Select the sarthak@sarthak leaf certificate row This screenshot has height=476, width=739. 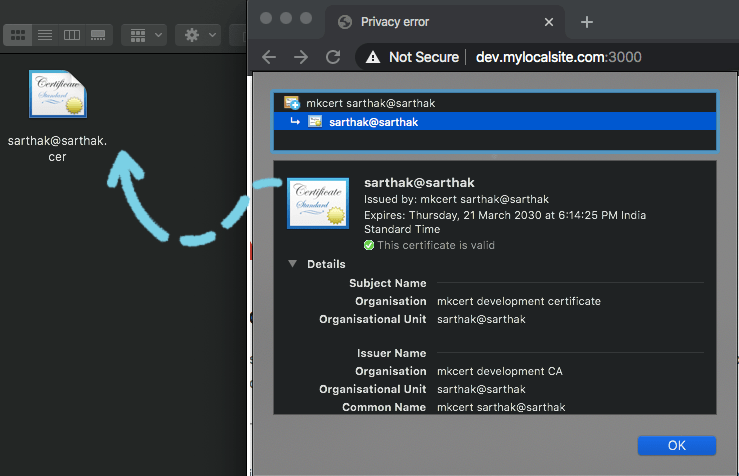495,122
